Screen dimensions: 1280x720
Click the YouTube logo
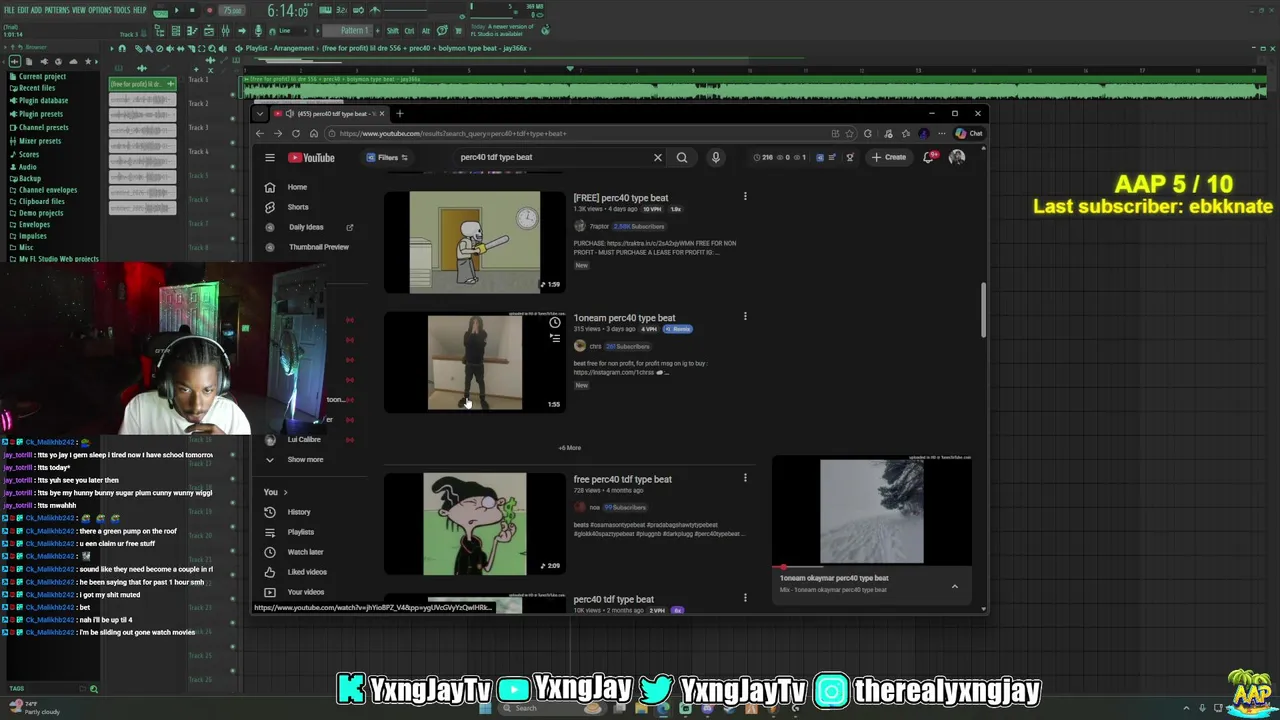pos(312,157)
